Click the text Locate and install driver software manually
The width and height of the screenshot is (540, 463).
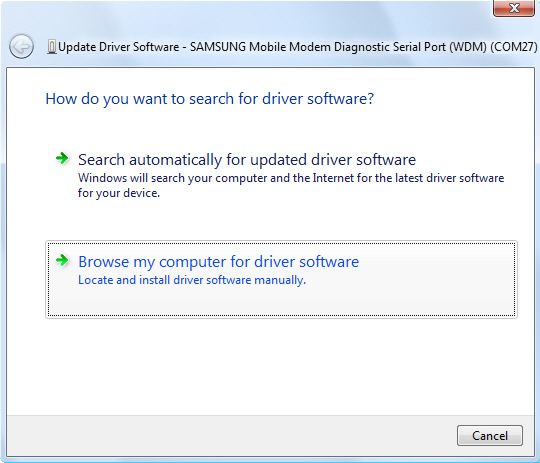(x=192, y=280)
